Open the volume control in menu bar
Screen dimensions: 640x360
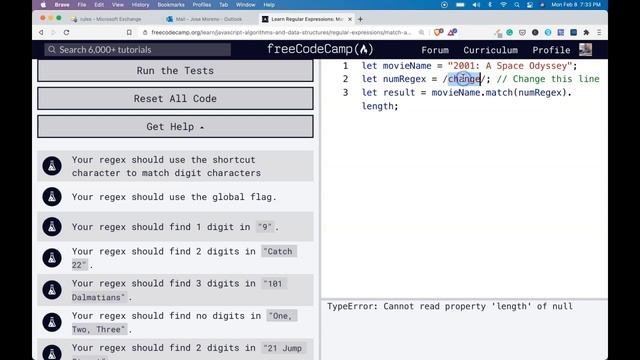[x=476, y=5]
